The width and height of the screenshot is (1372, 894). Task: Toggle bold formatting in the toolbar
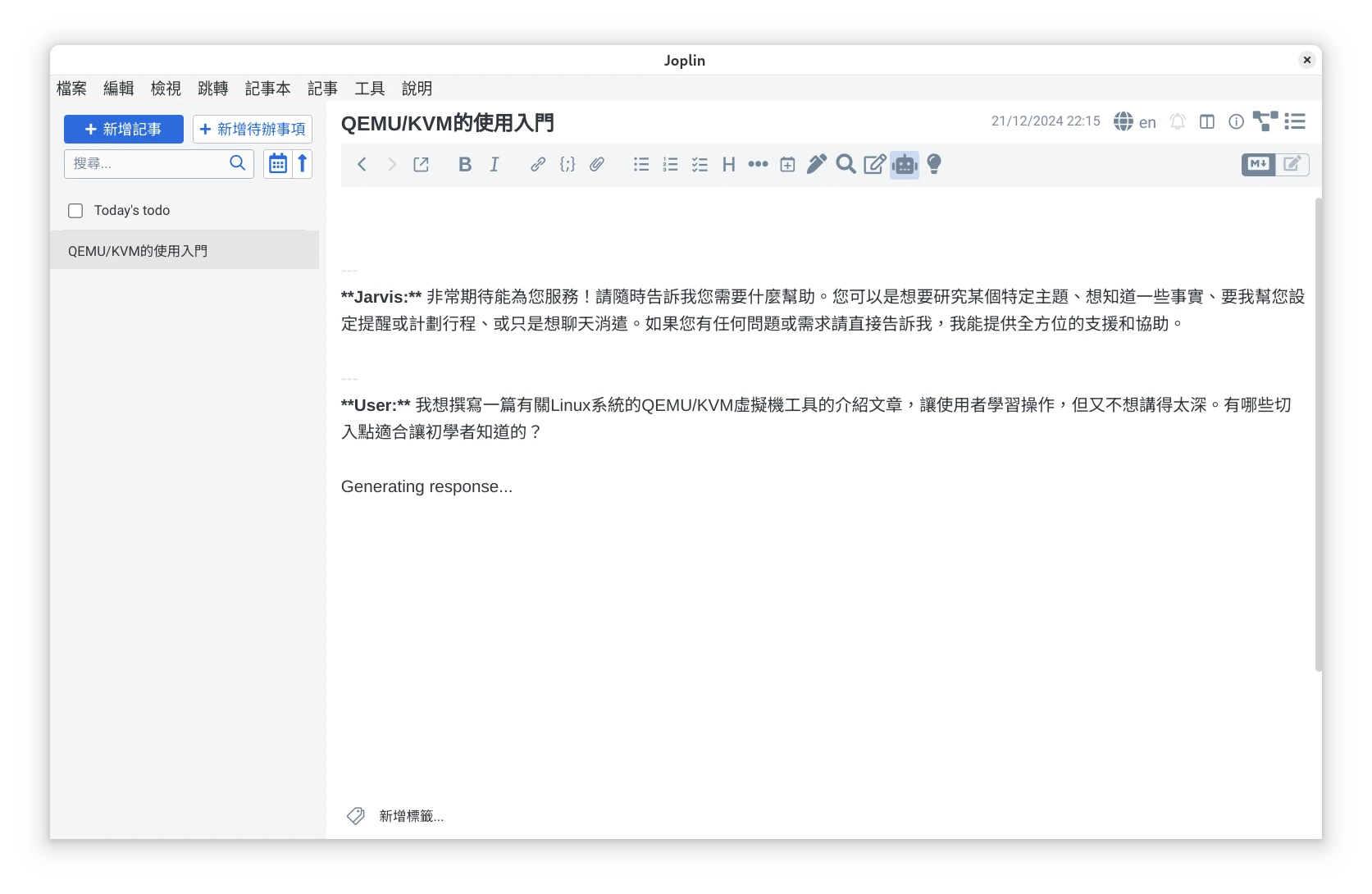click(x=464, y=164)
